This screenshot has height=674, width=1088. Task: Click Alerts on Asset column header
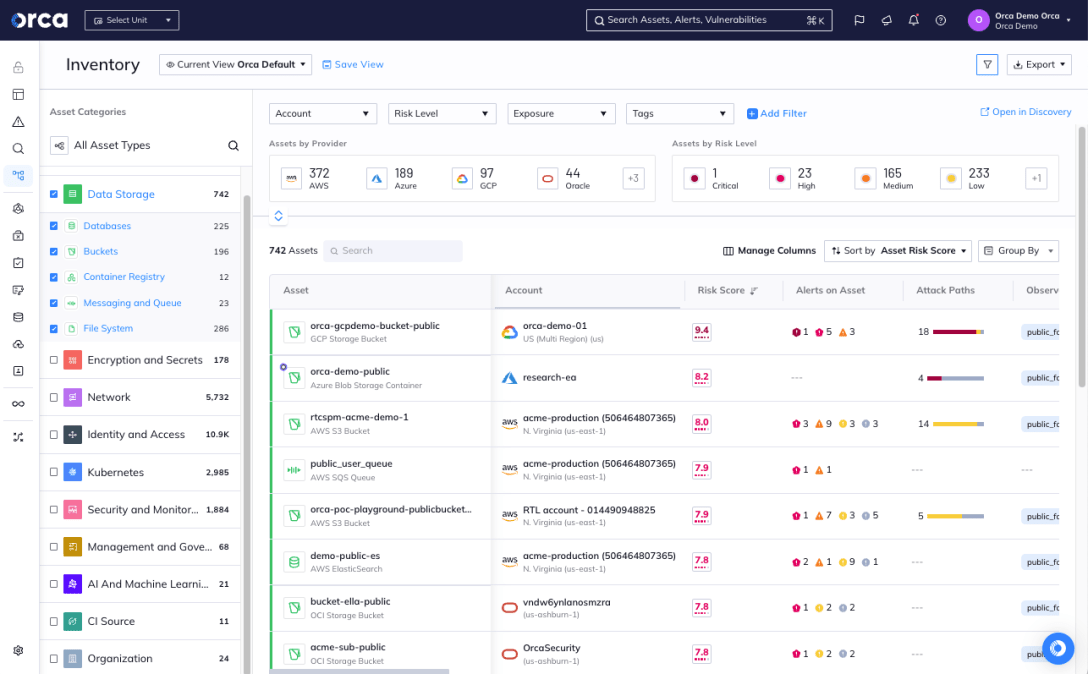pyautogui.click(x=830, y=290)
